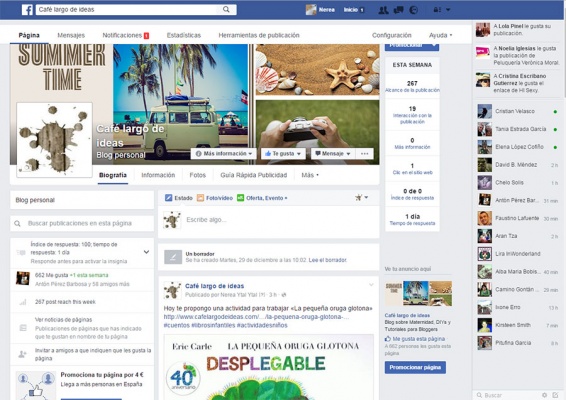Image resolution: width=566 pixels, height=400 pixels.
Task: Open the globe notifications icon
Action: pos(414,10)
